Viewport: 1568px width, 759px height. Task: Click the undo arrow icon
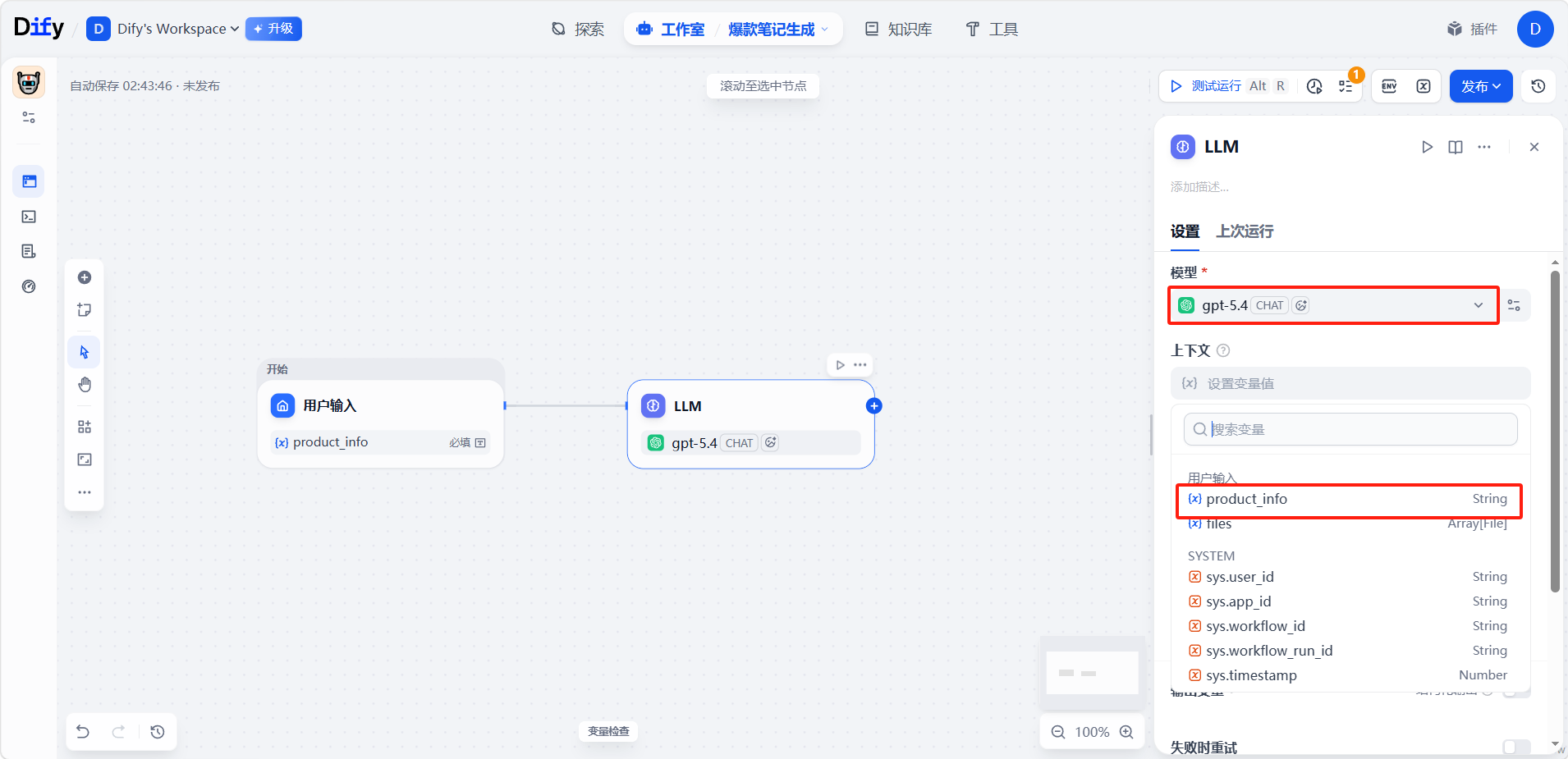[83, 731]
